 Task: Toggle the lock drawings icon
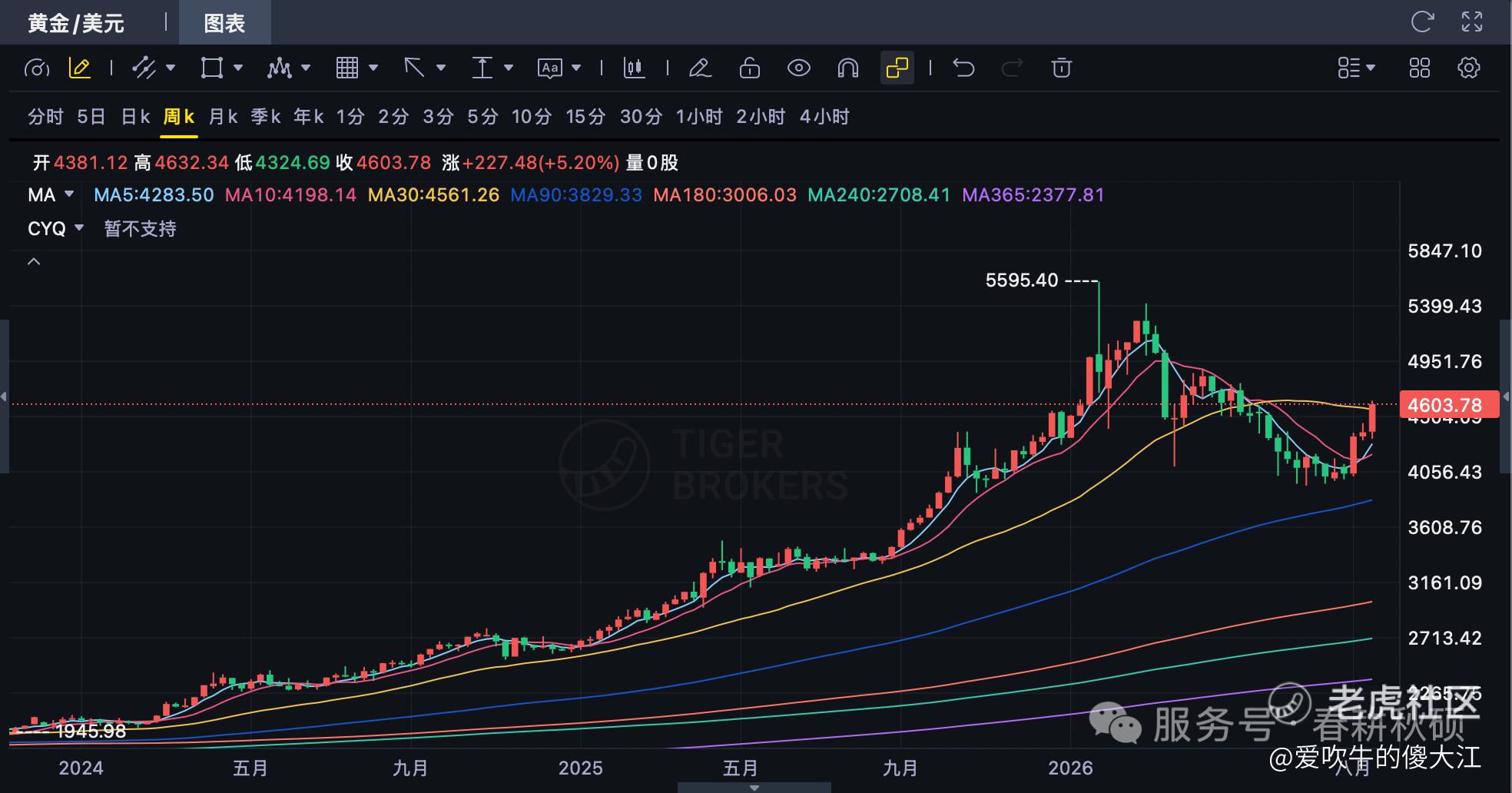[749, 68]
